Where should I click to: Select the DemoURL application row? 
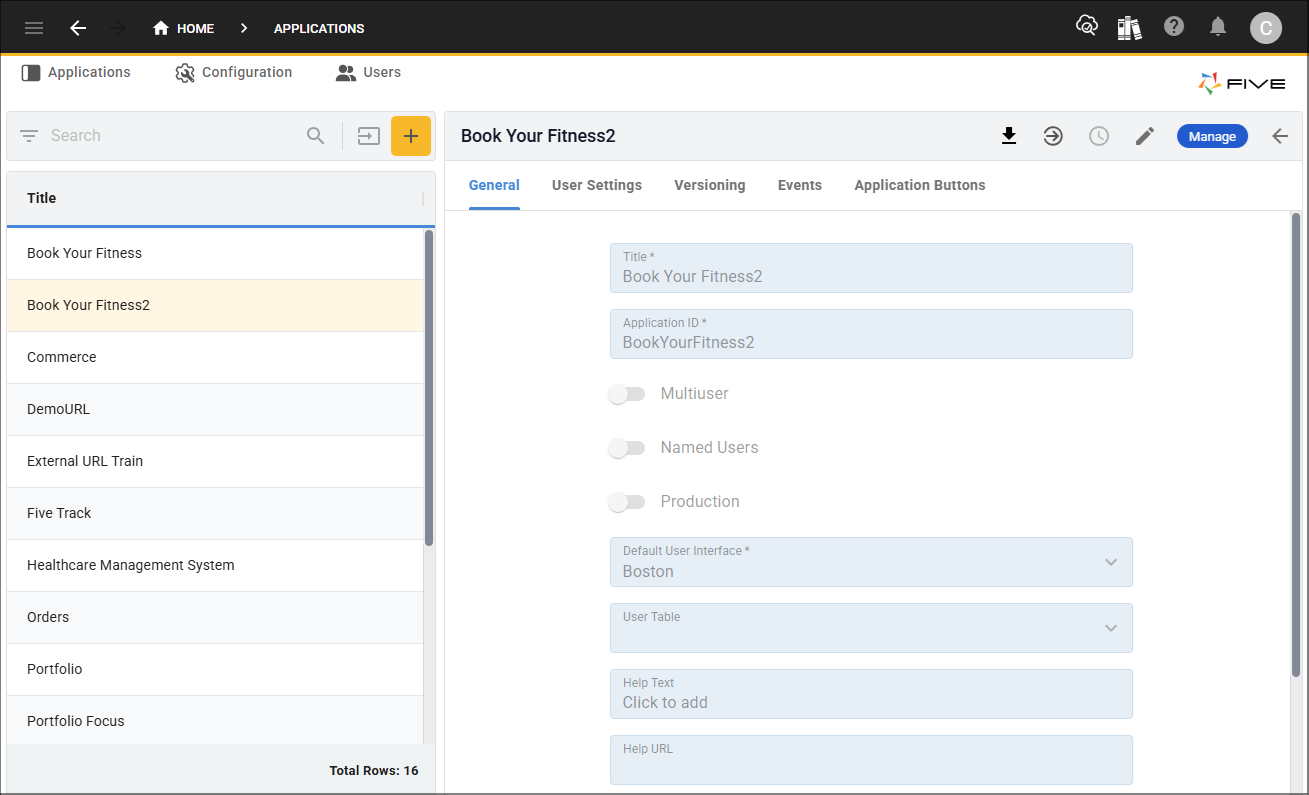click(215, 409)
